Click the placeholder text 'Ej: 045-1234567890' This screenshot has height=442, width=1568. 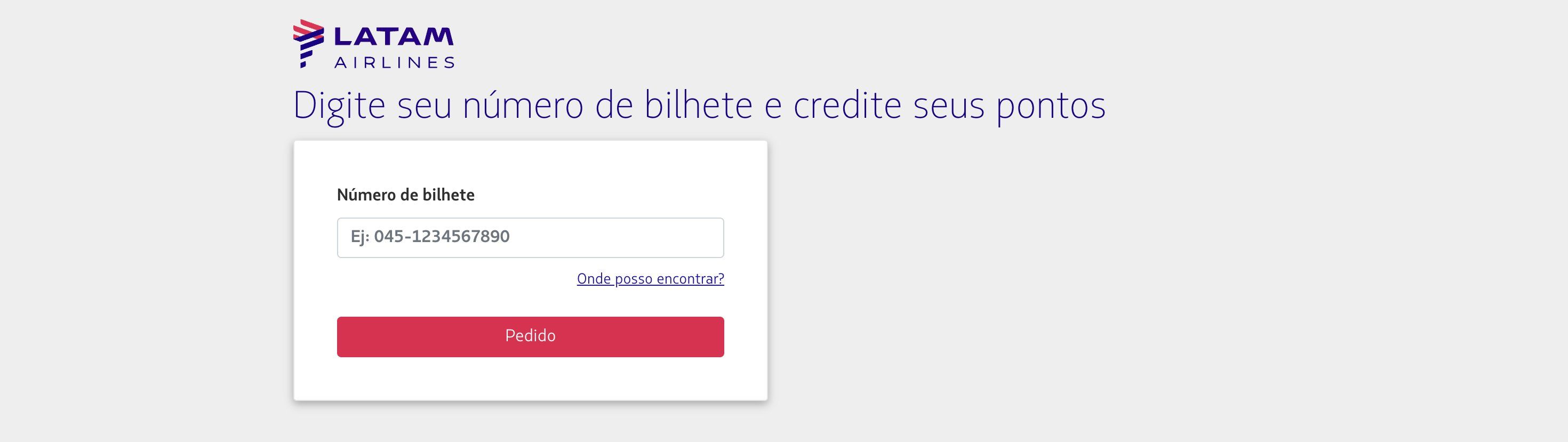[430, 237]
